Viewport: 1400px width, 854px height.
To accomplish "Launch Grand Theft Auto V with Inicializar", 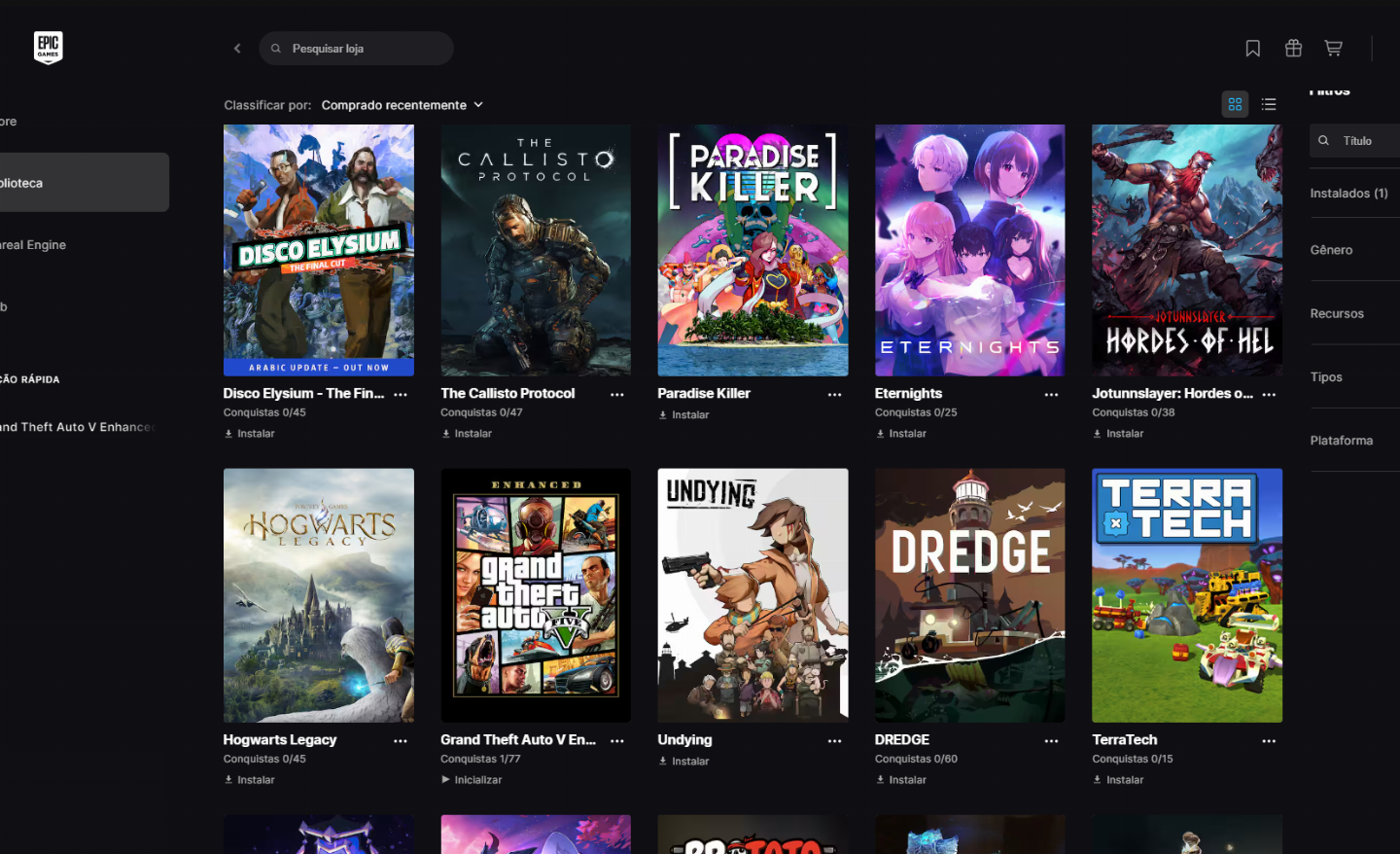I will 472,780.
